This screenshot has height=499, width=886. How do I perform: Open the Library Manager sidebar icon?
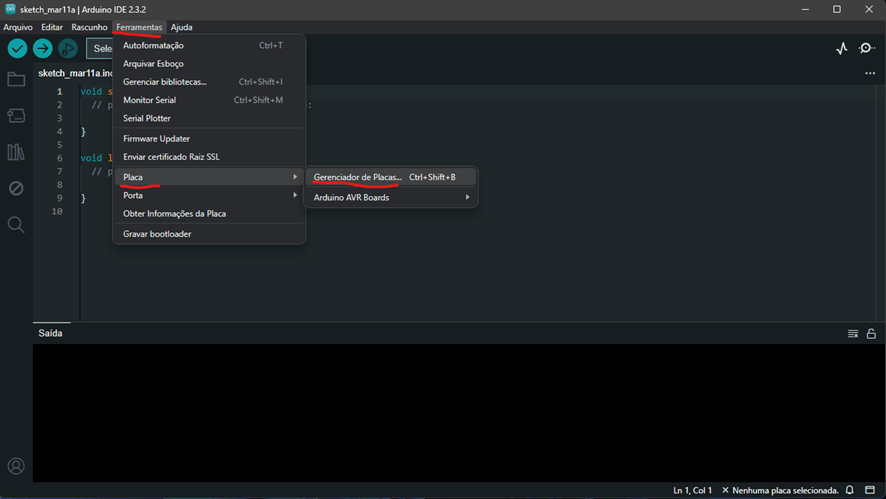[16, 152]
